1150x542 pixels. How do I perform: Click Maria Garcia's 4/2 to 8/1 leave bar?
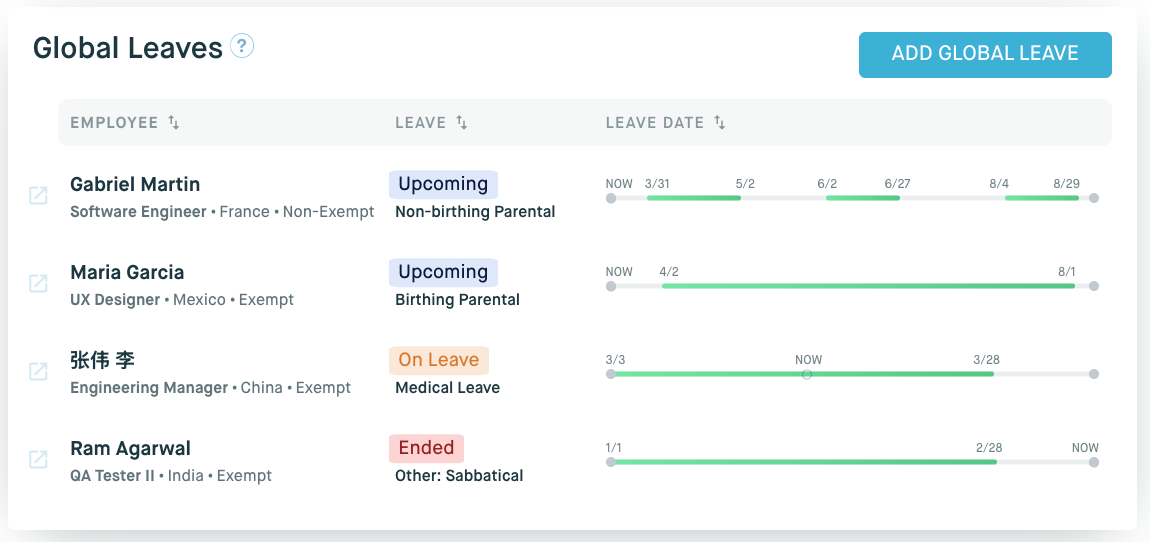pyautogui.click(x=868, y=286)
